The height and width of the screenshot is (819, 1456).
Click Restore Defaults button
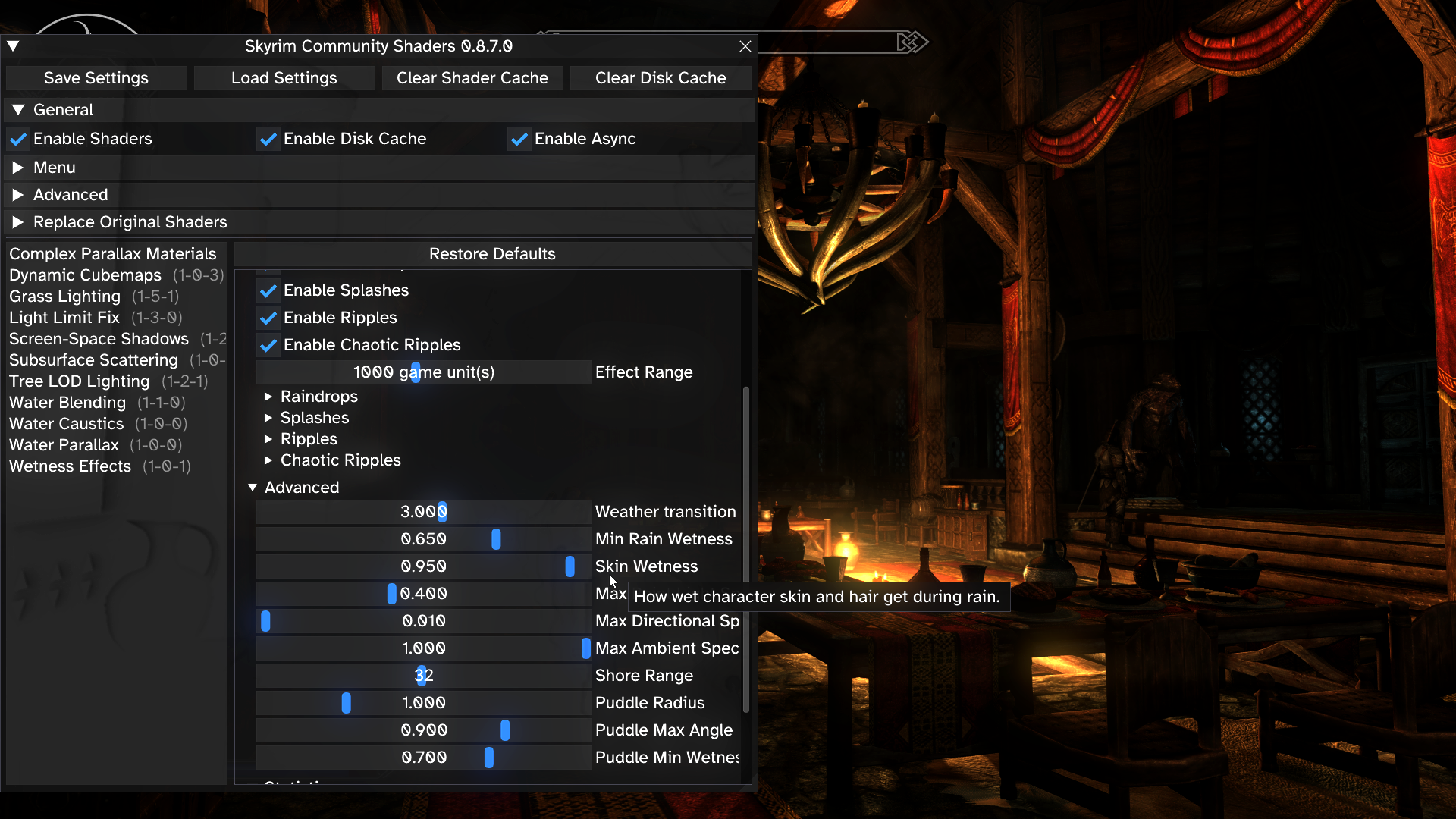pyautogui.click(x=492, y=254)
